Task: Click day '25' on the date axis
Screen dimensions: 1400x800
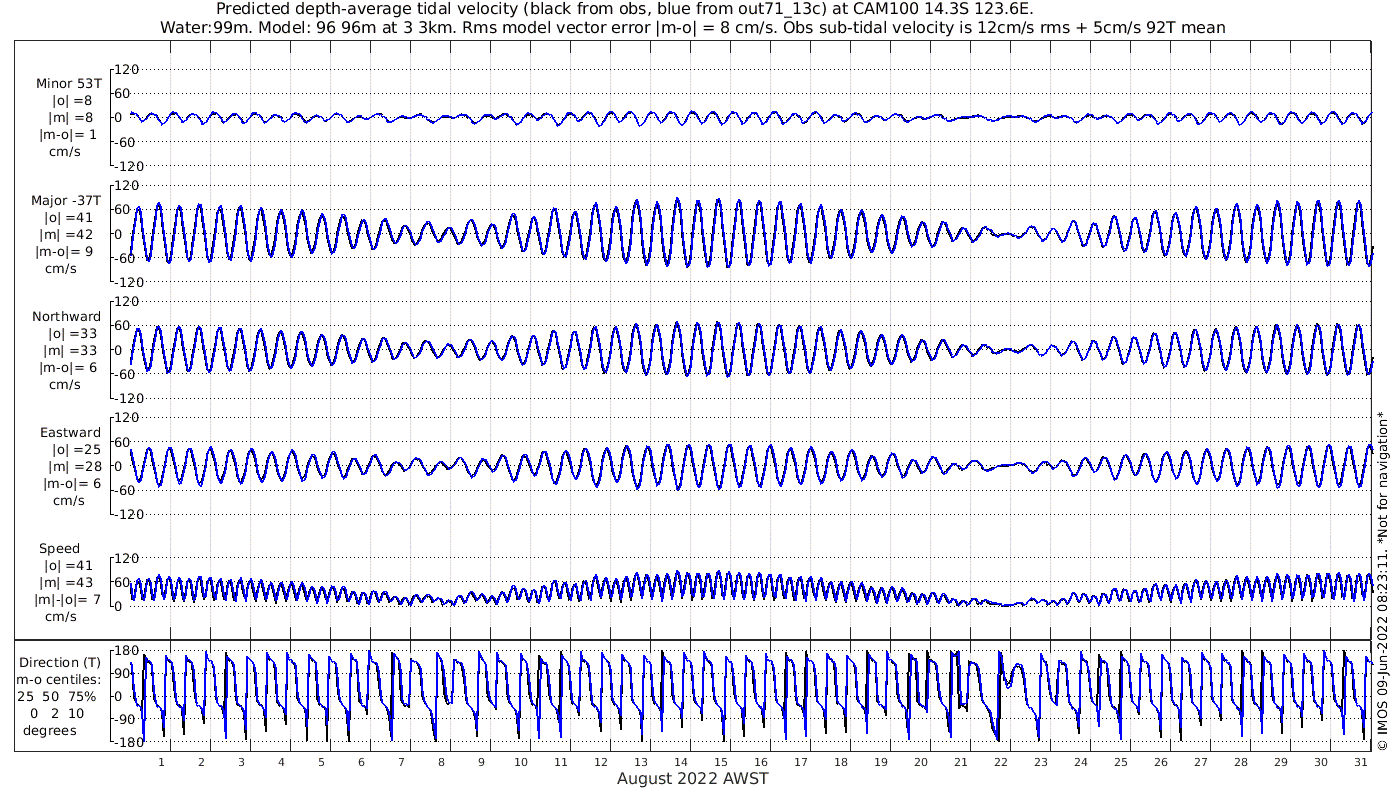Action: [x=1120, y=762]
